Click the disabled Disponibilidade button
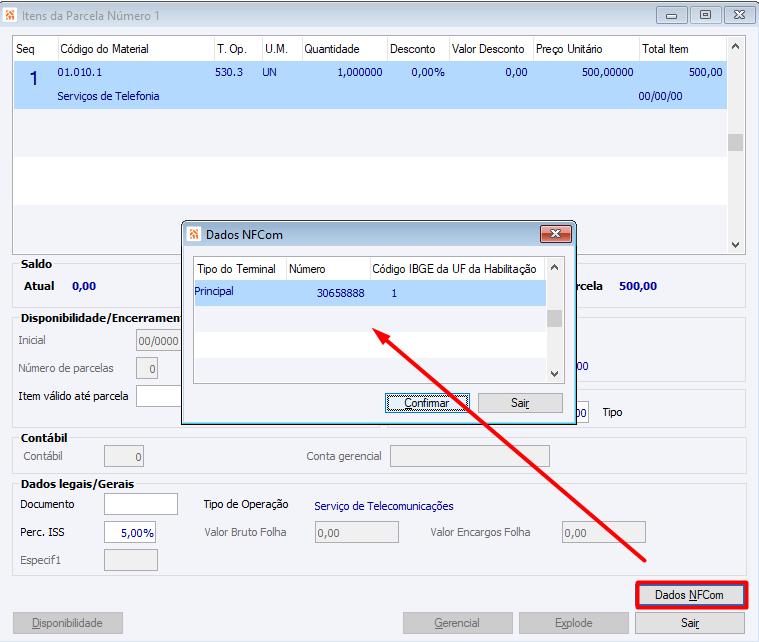 [68, 623]
